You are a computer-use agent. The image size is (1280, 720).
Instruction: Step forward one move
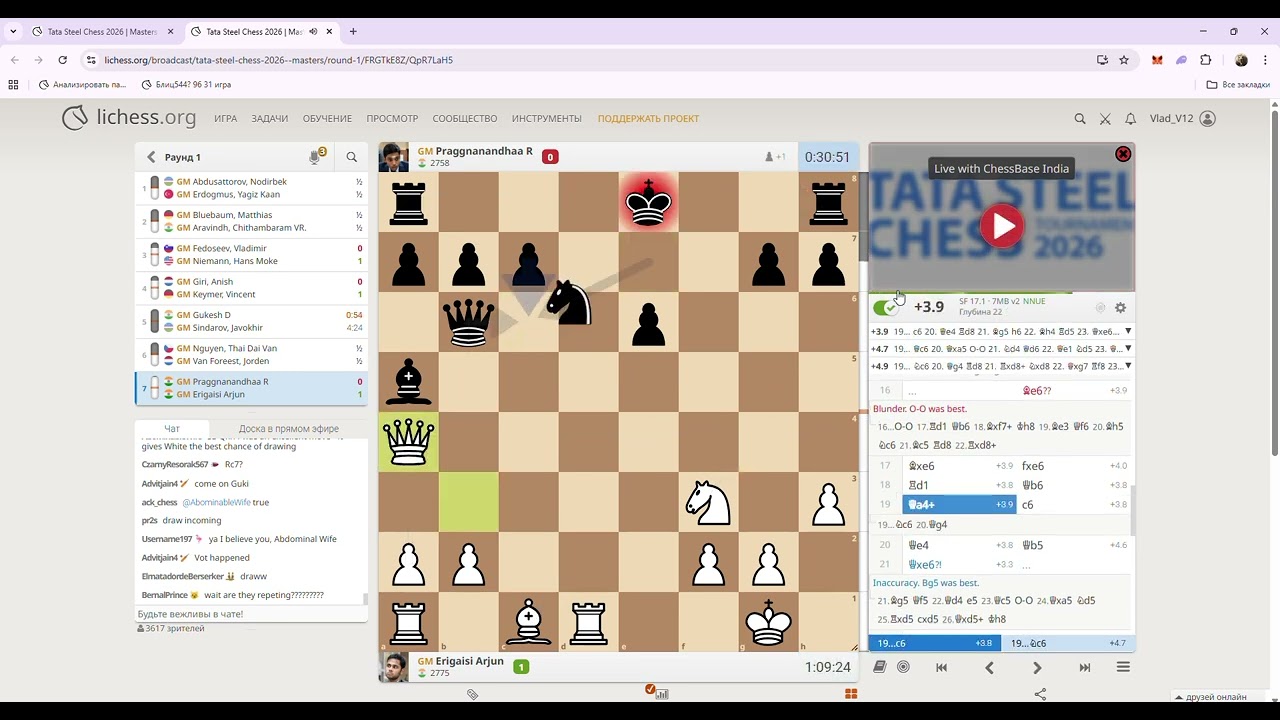coord(1037,667)
